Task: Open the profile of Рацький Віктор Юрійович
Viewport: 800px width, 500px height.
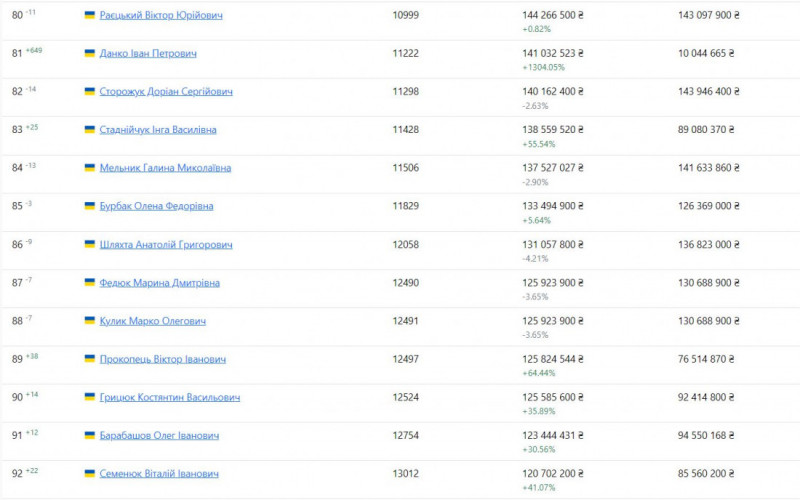Action: [x=161, y=16]
